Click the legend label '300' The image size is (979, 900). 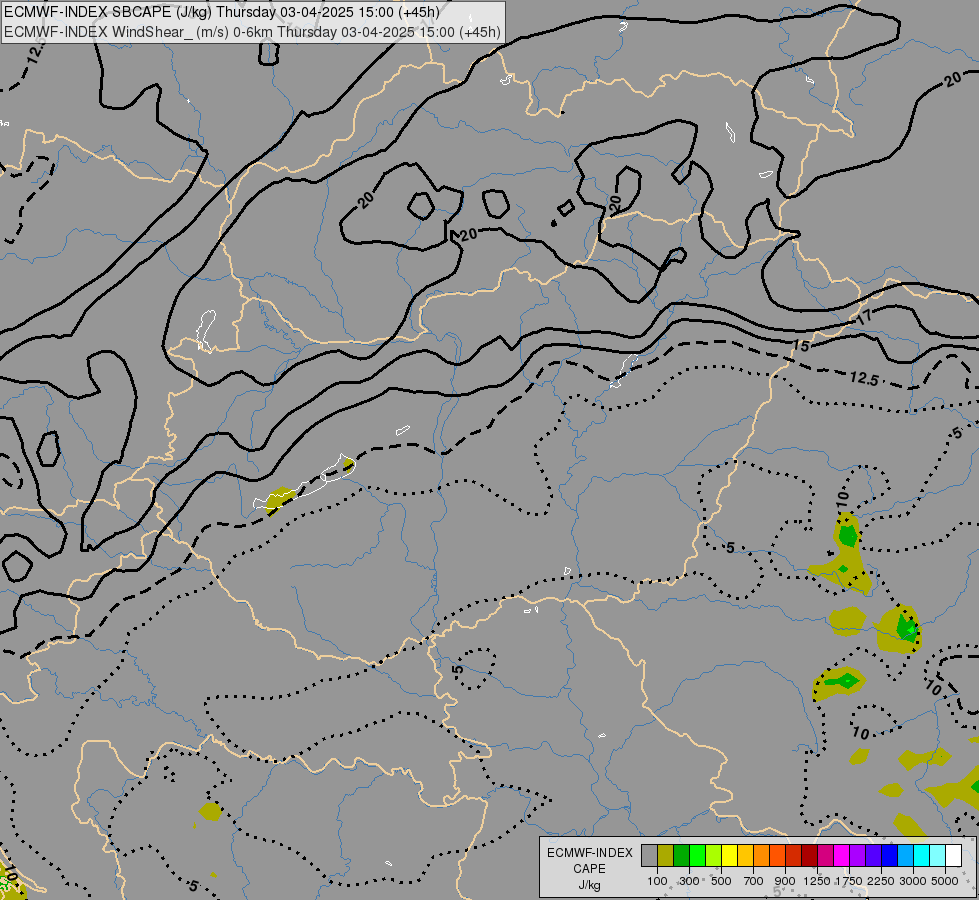[x=689, y=881]
